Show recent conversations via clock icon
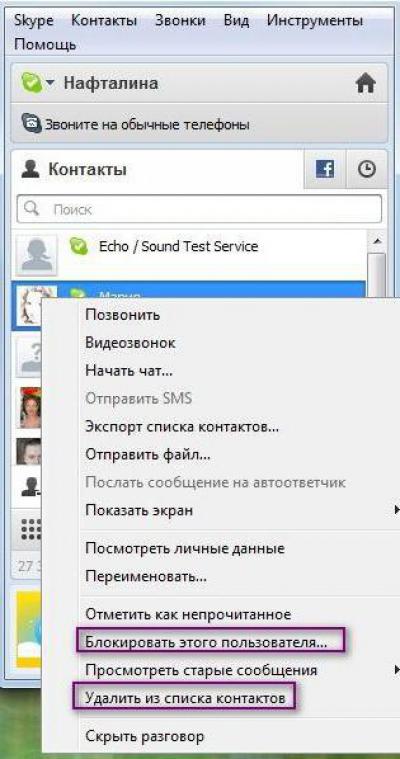400x759 pixels. pyautogui.click(x=367, y=169)
